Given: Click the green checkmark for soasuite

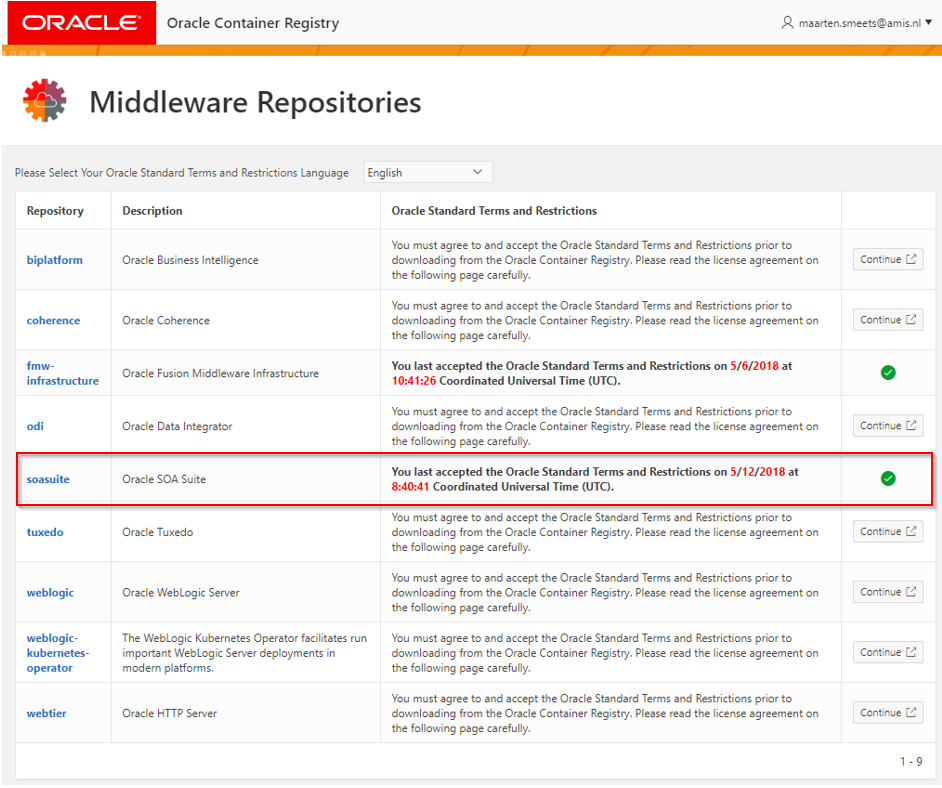Looking at the screenshot, I should (x=887, y=478).
